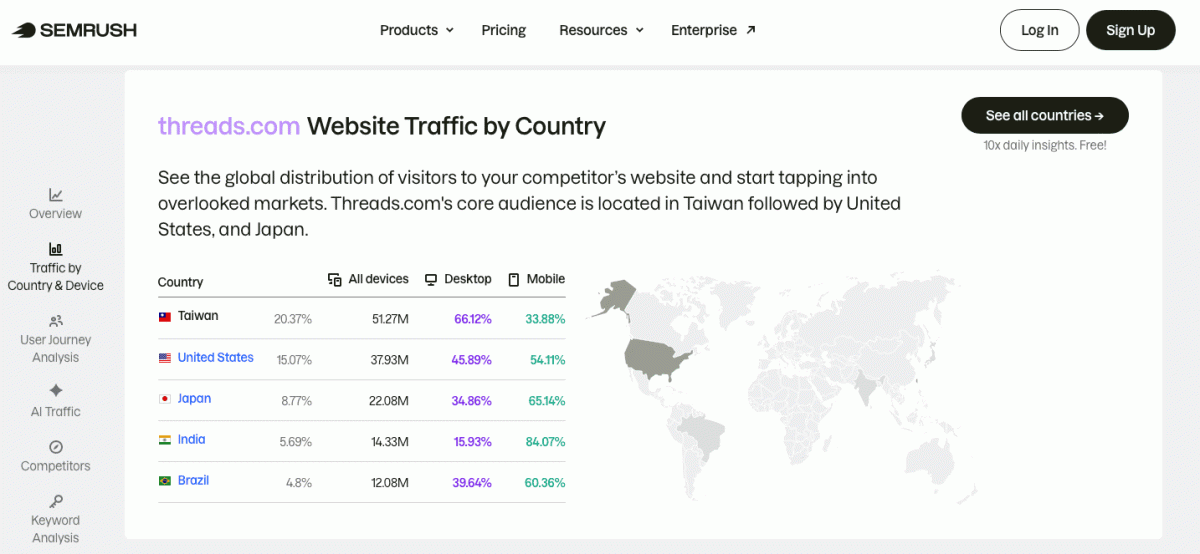The width and height of the screenshot is (1200, 554).
Task: Click the Overview sidebar label
Action: [56, 214]
